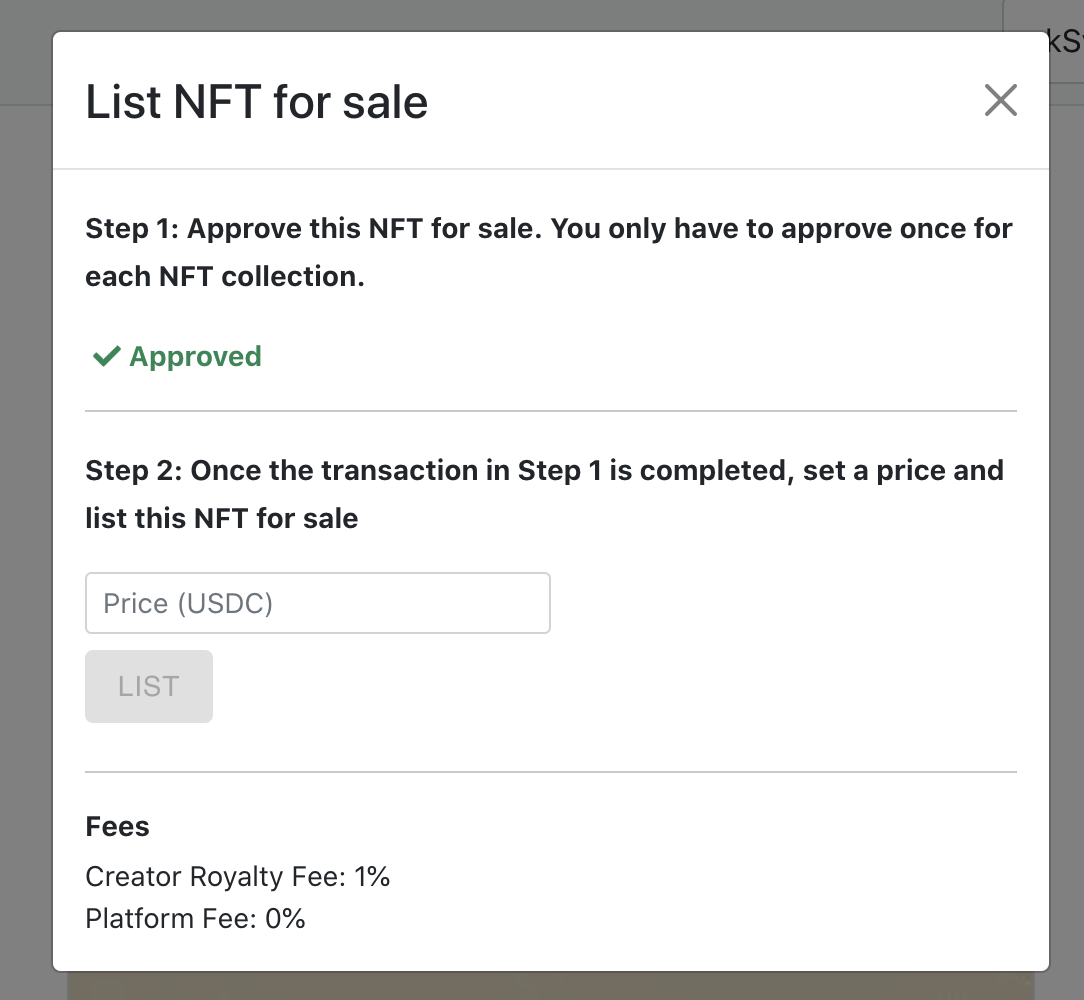
Task: Click "each NFT collection" text in Step 1
Action: pyautogui.click(x=225, y=277)
